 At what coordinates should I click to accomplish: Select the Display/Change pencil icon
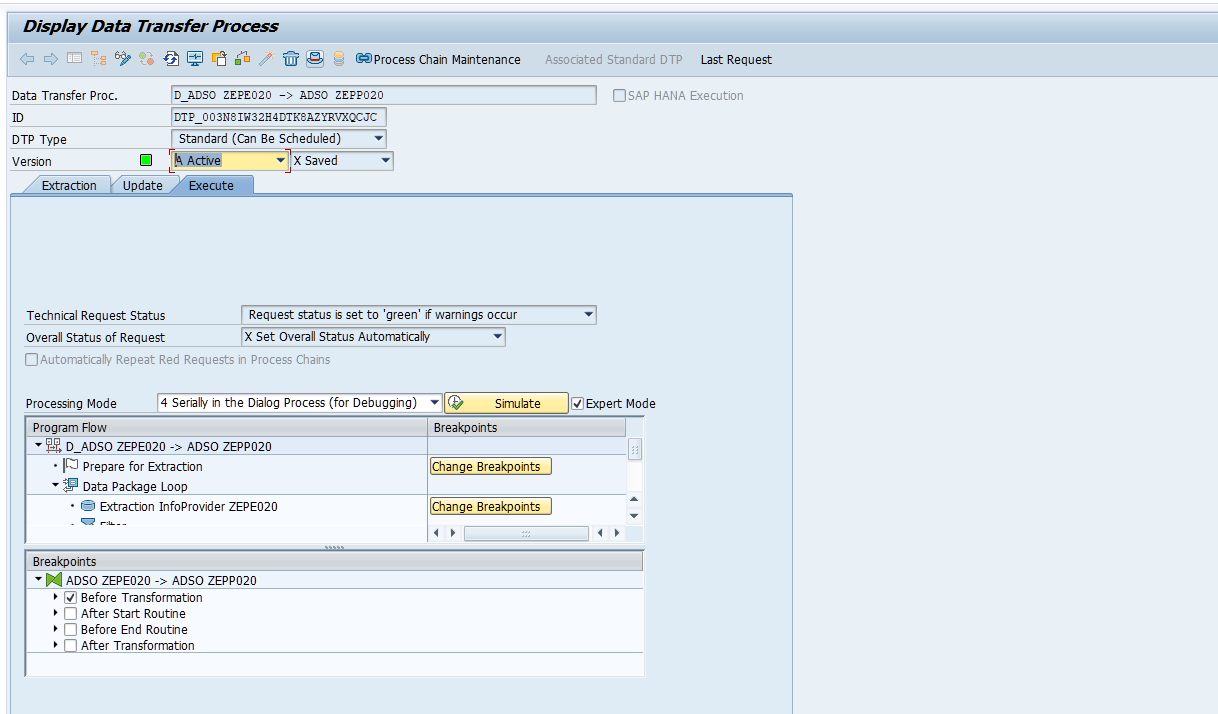(x=123, y=59)
